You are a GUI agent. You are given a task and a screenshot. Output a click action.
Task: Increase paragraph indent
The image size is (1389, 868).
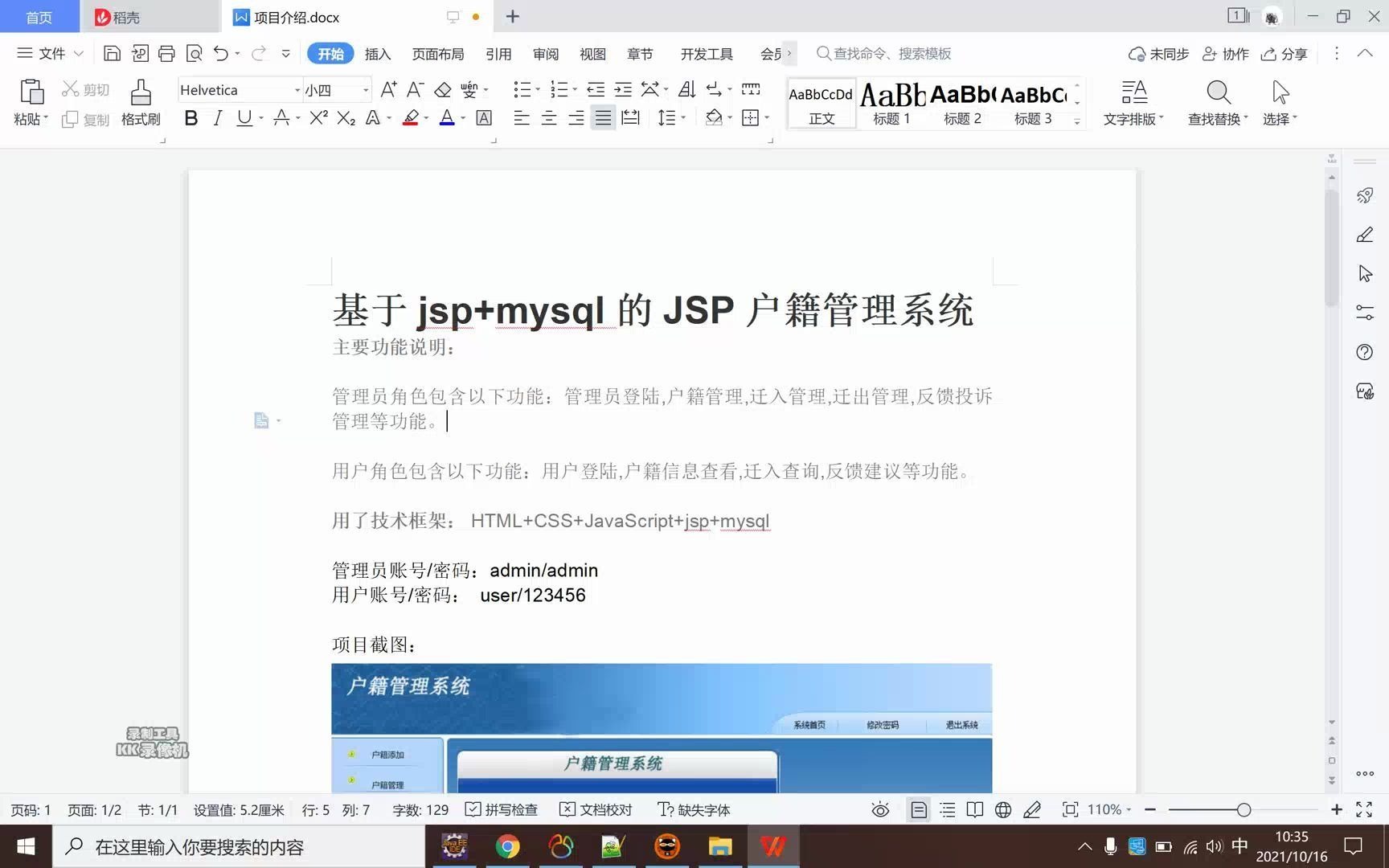click(x=623, y=89)
